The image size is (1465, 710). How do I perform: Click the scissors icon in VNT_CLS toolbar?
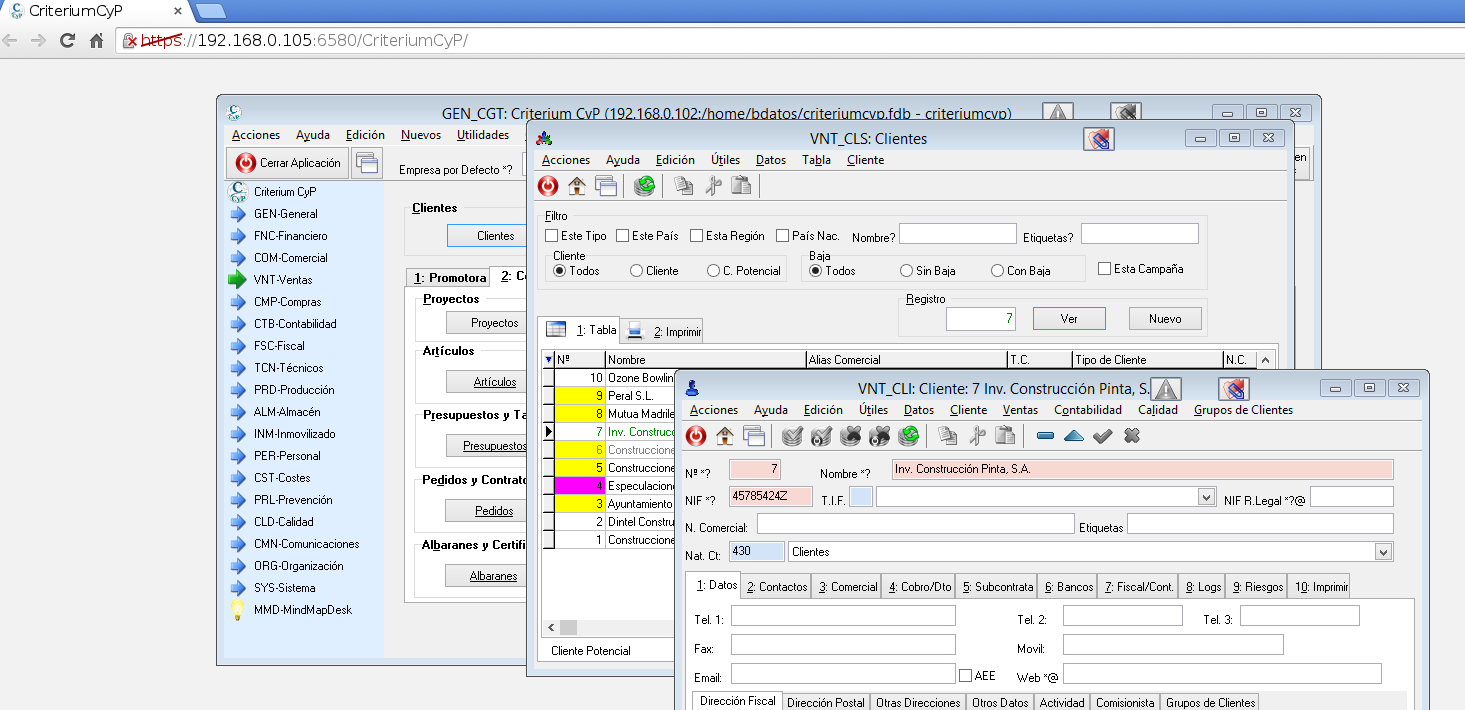coord(713,186)
